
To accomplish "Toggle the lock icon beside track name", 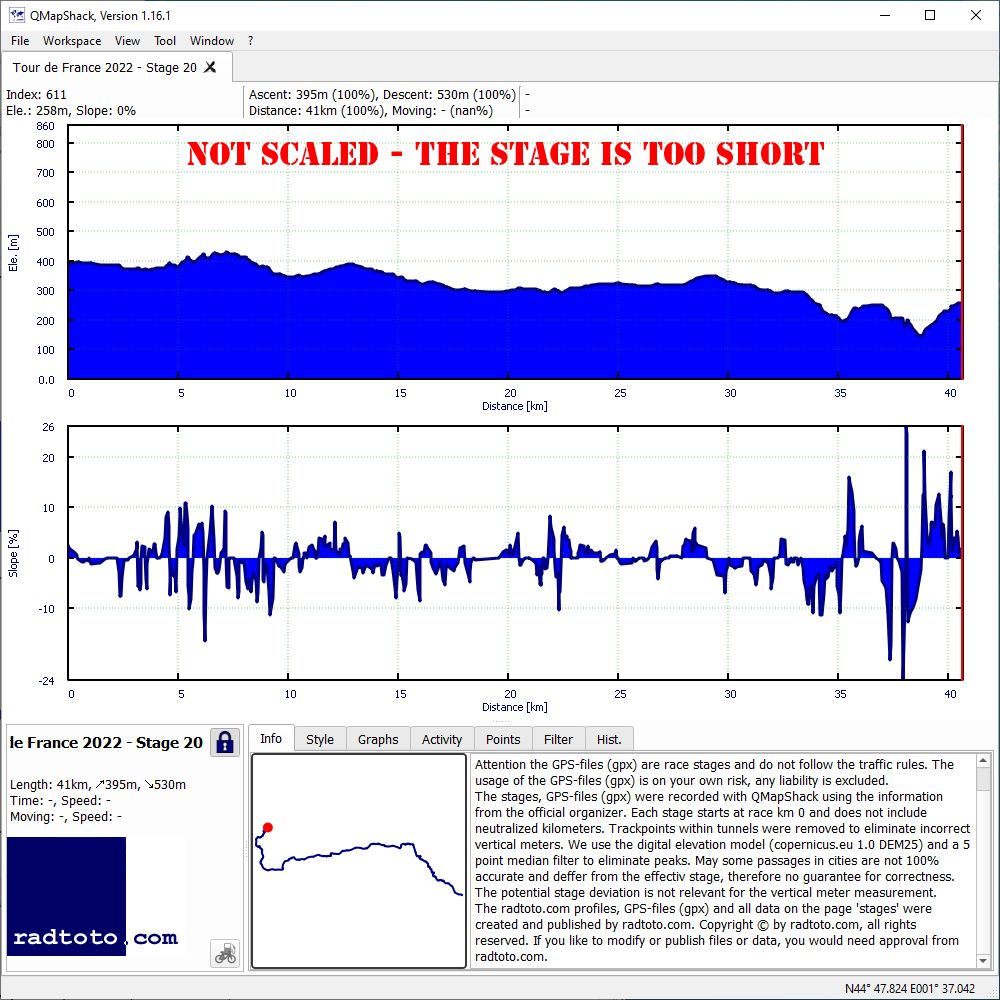I will [224, 742].
